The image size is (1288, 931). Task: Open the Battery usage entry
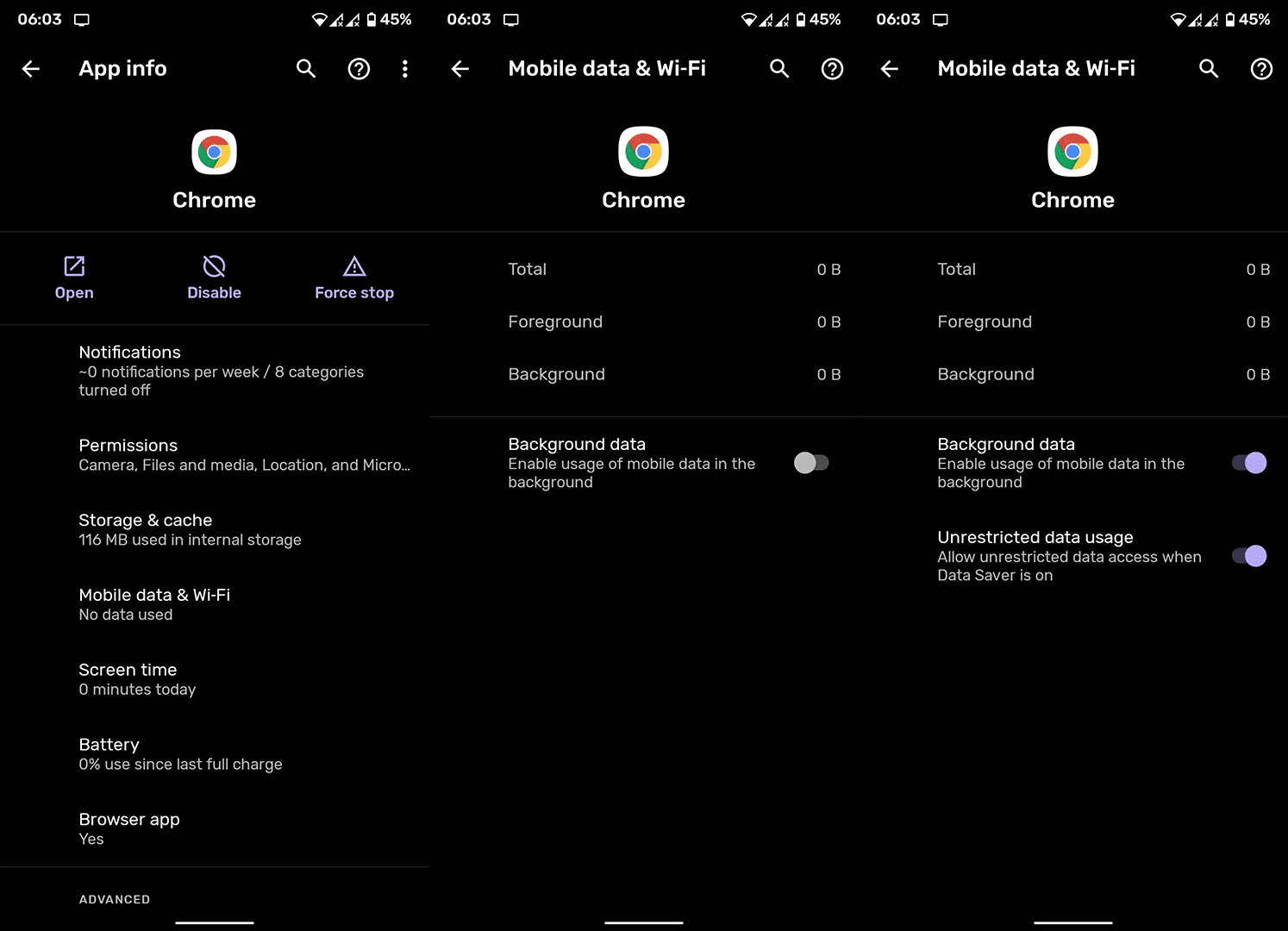pyautogui.click(x=215, y=754)
